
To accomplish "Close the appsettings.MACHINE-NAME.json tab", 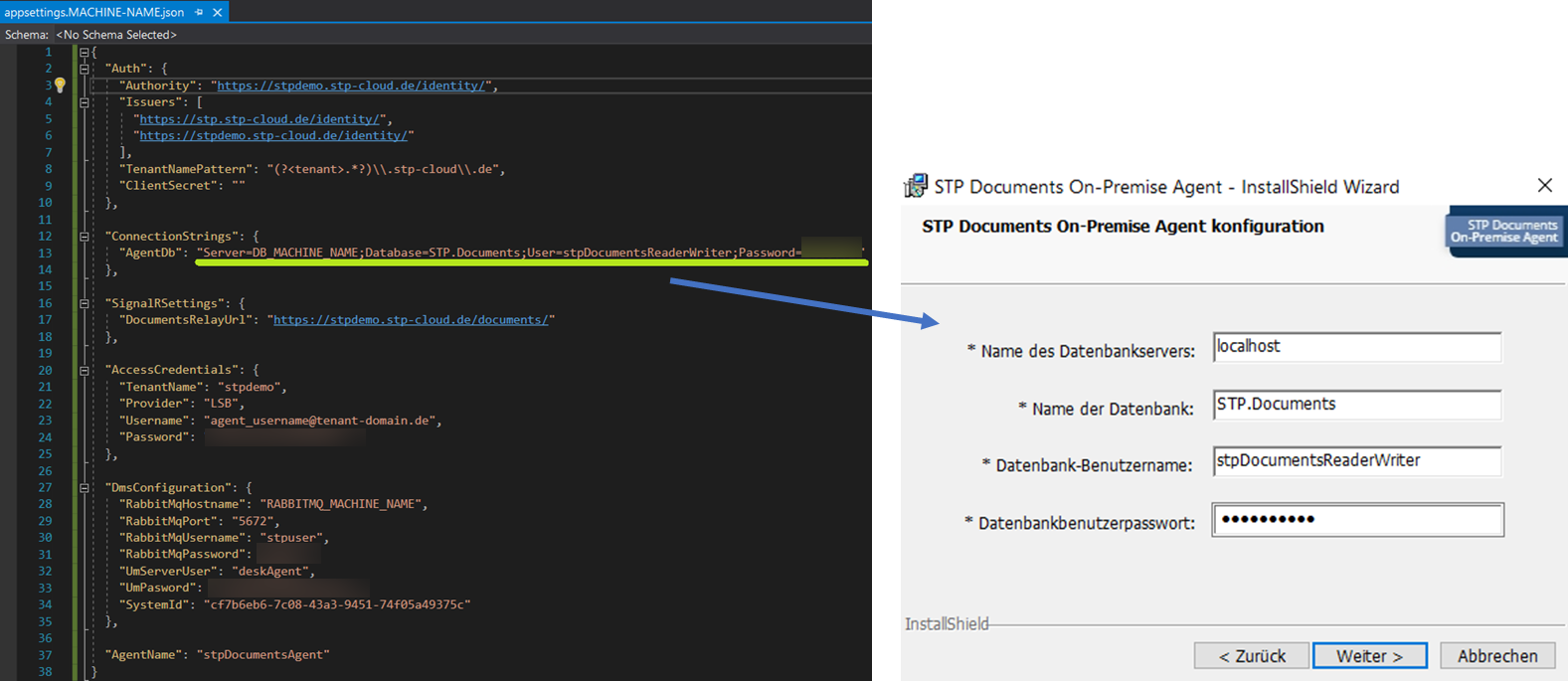I will pos(217,12).
